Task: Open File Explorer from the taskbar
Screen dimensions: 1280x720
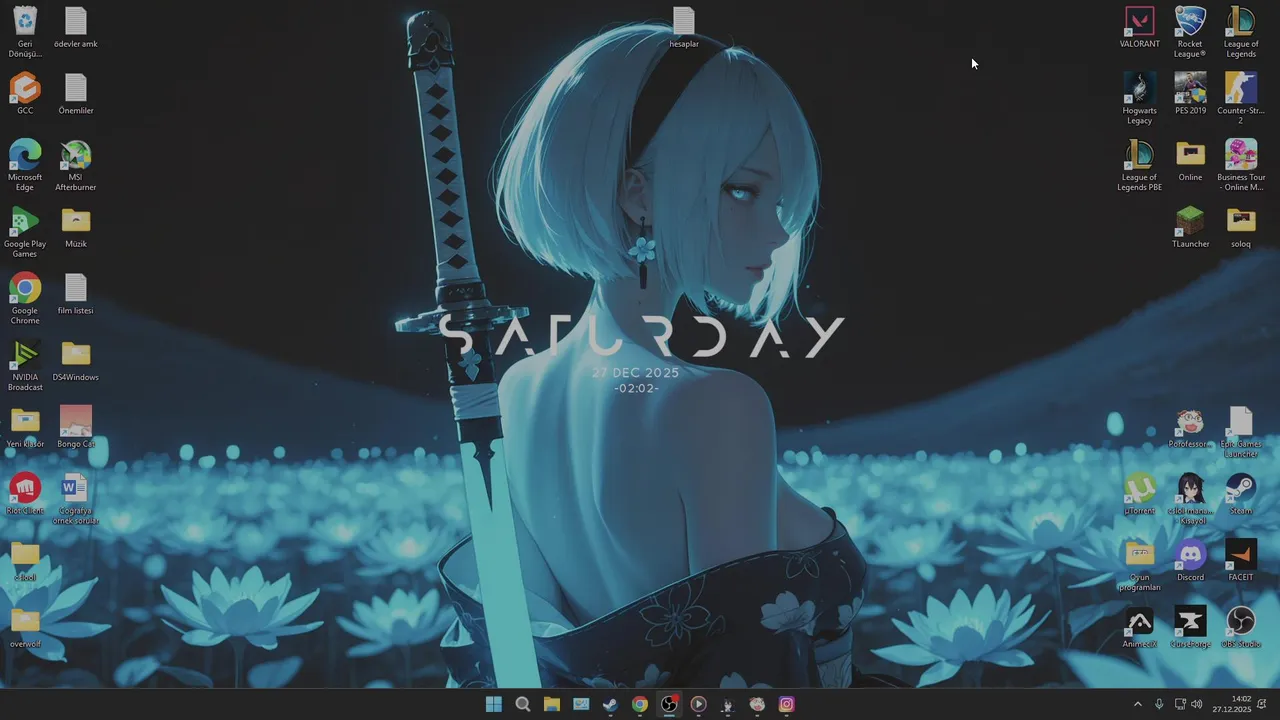Action: point(552,704)
